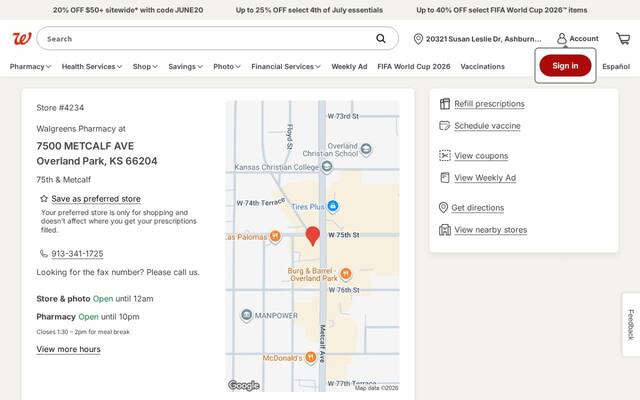Viewport: 640px width, 400px height.
Task: Call 913-341-1725 link
Action: coord(77,253)
